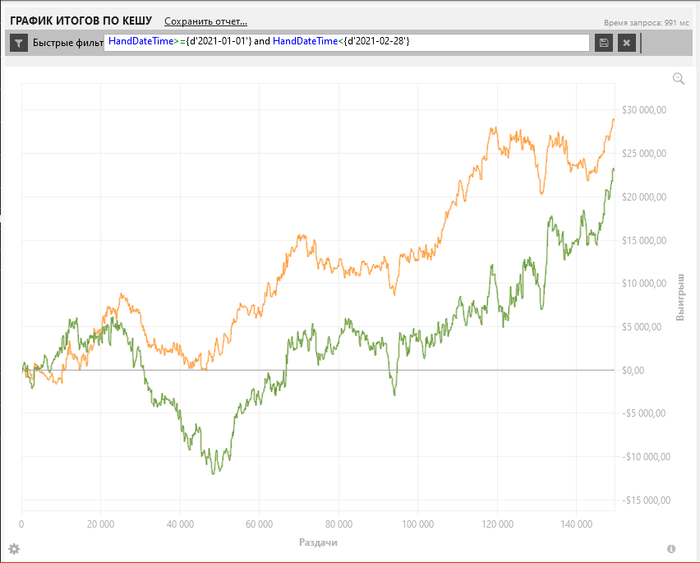Click the '-$5 000,00' axis label
This screenshot has width=700, height=563.
(644, 413)
